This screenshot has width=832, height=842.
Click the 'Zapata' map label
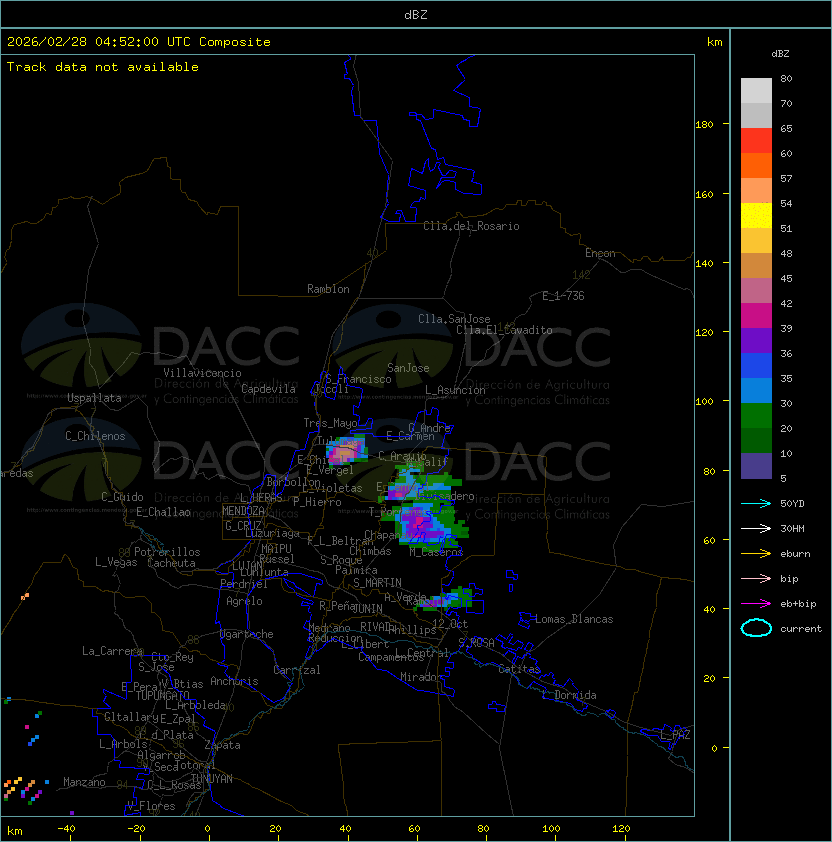click(222, 745)
